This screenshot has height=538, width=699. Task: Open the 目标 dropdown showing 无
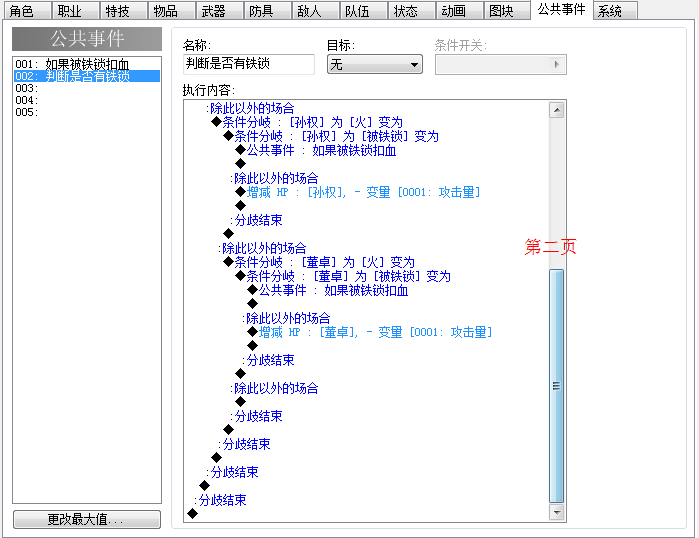point(374,65)
